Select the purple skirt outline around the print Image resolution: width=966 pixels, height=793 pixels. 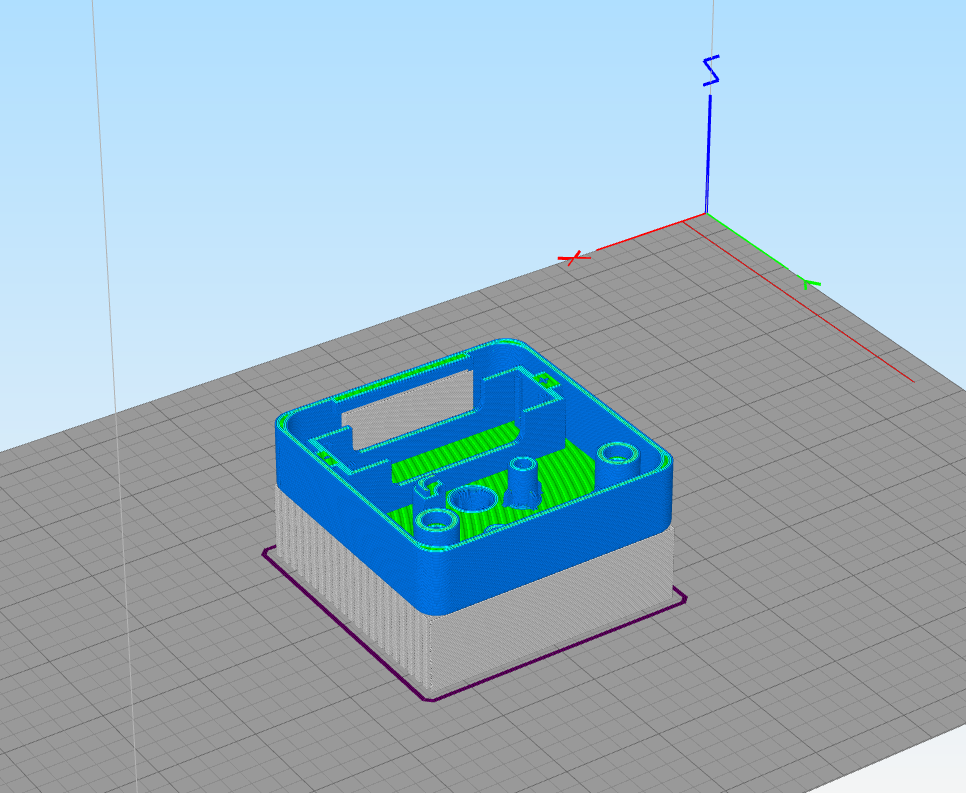(x=474, y=623)
